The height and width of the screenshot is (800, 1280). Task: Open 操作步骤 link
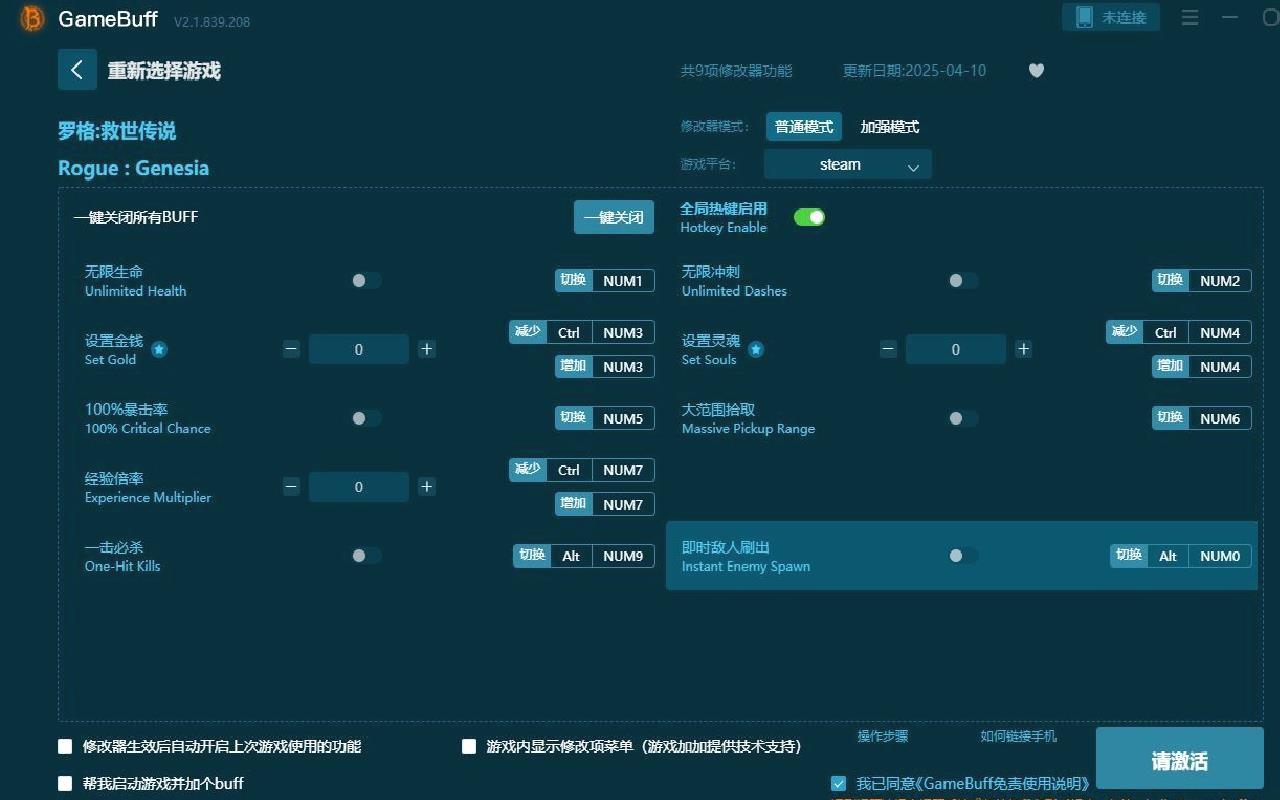click(x=883, y=736)
